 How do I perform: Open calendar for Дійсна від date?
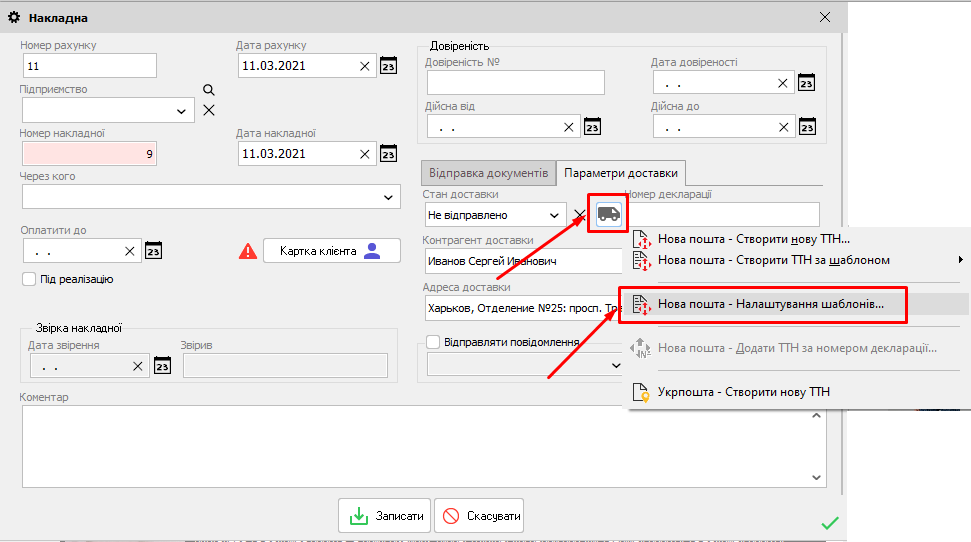[592, 127]
